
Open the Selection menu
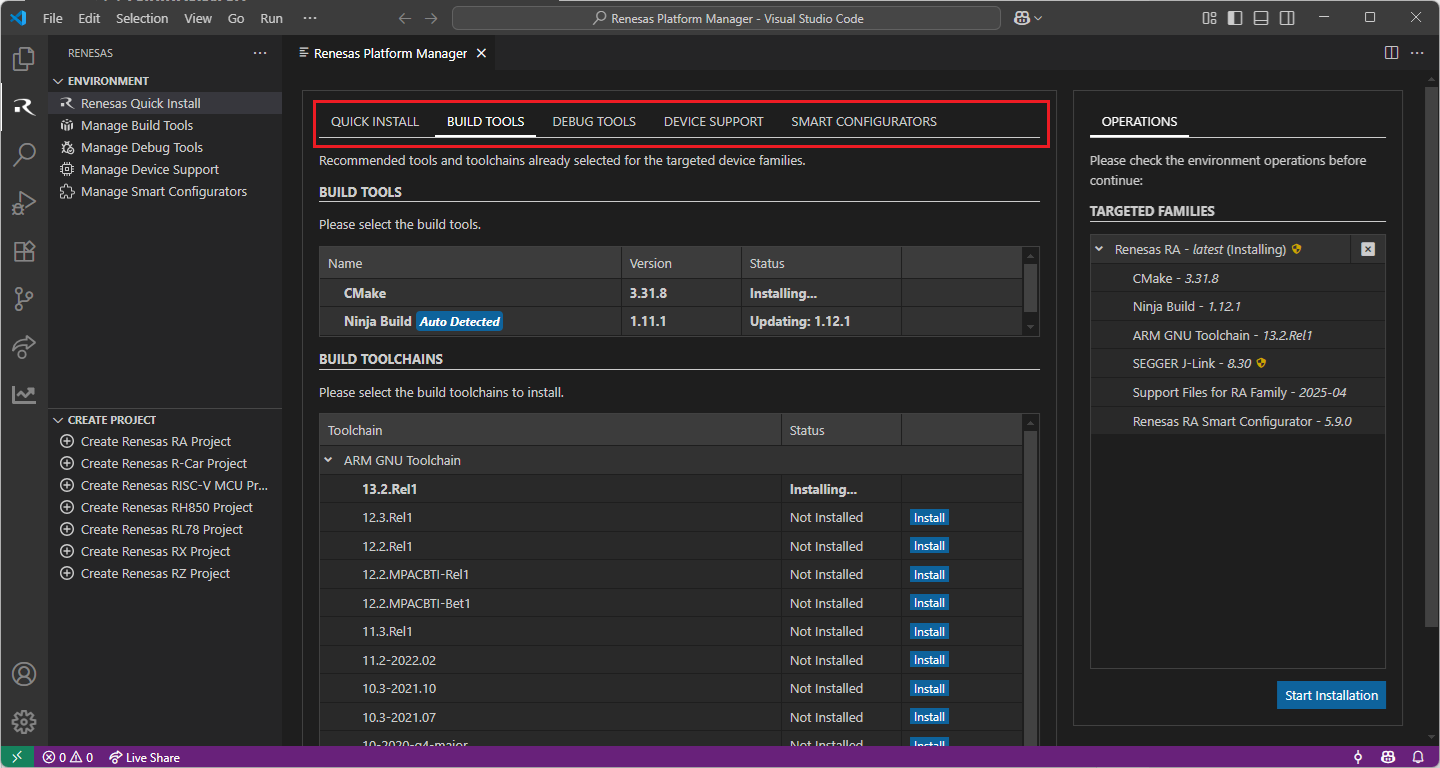pos(142,18)
